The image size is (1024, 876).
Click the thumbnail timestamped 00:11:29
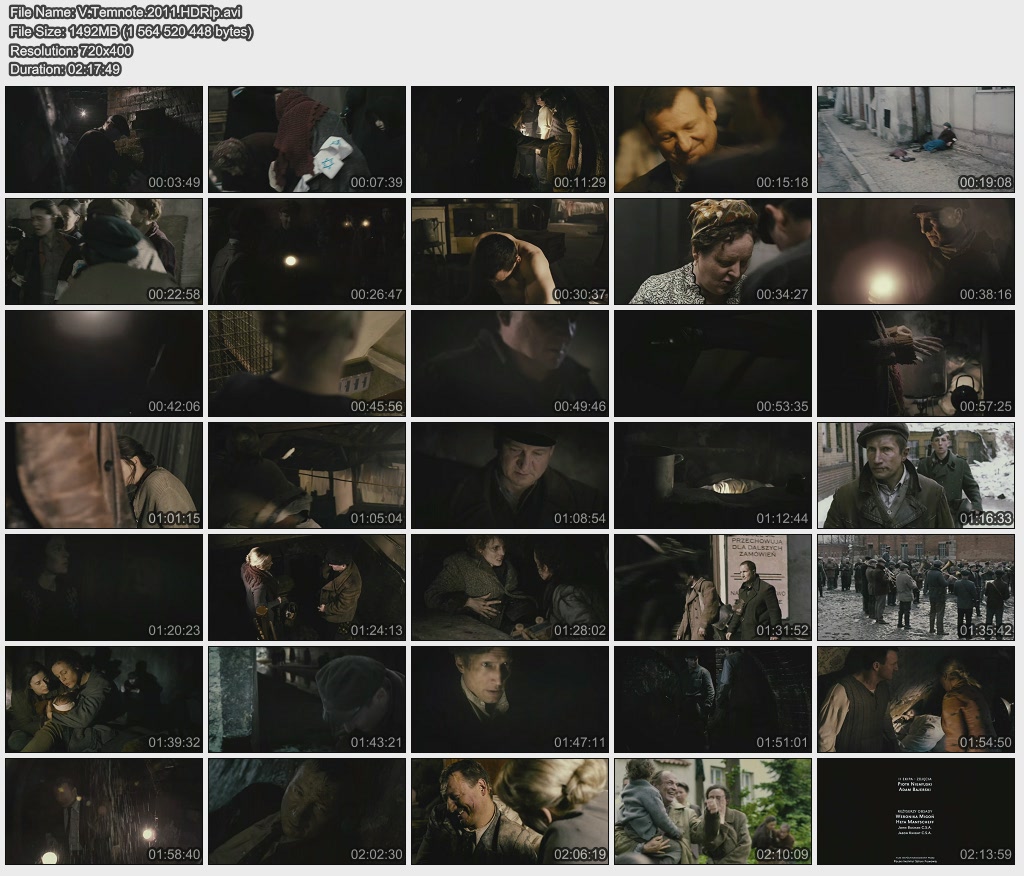(x=510, y=139)
